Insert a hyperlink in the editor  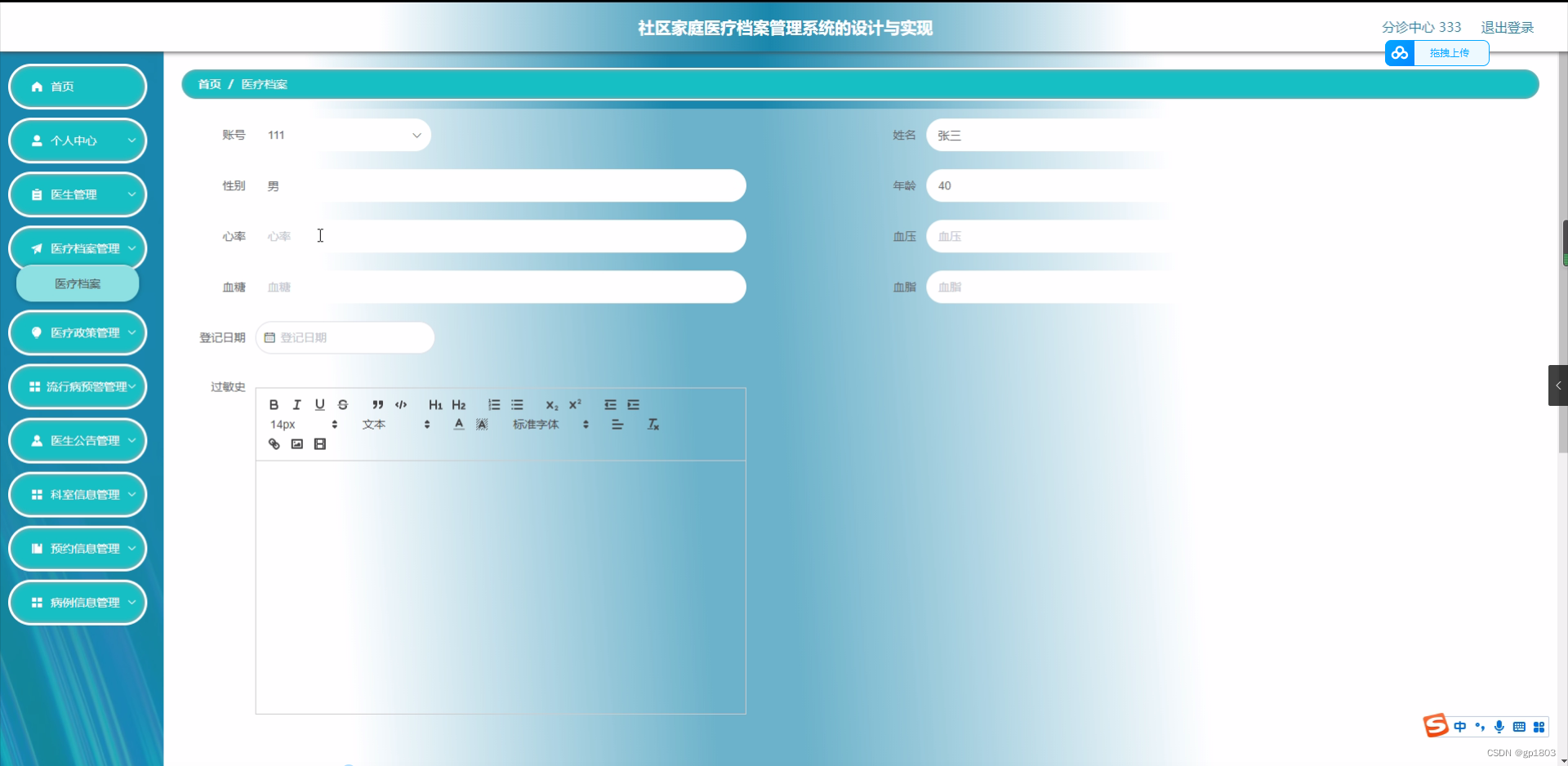274,444
